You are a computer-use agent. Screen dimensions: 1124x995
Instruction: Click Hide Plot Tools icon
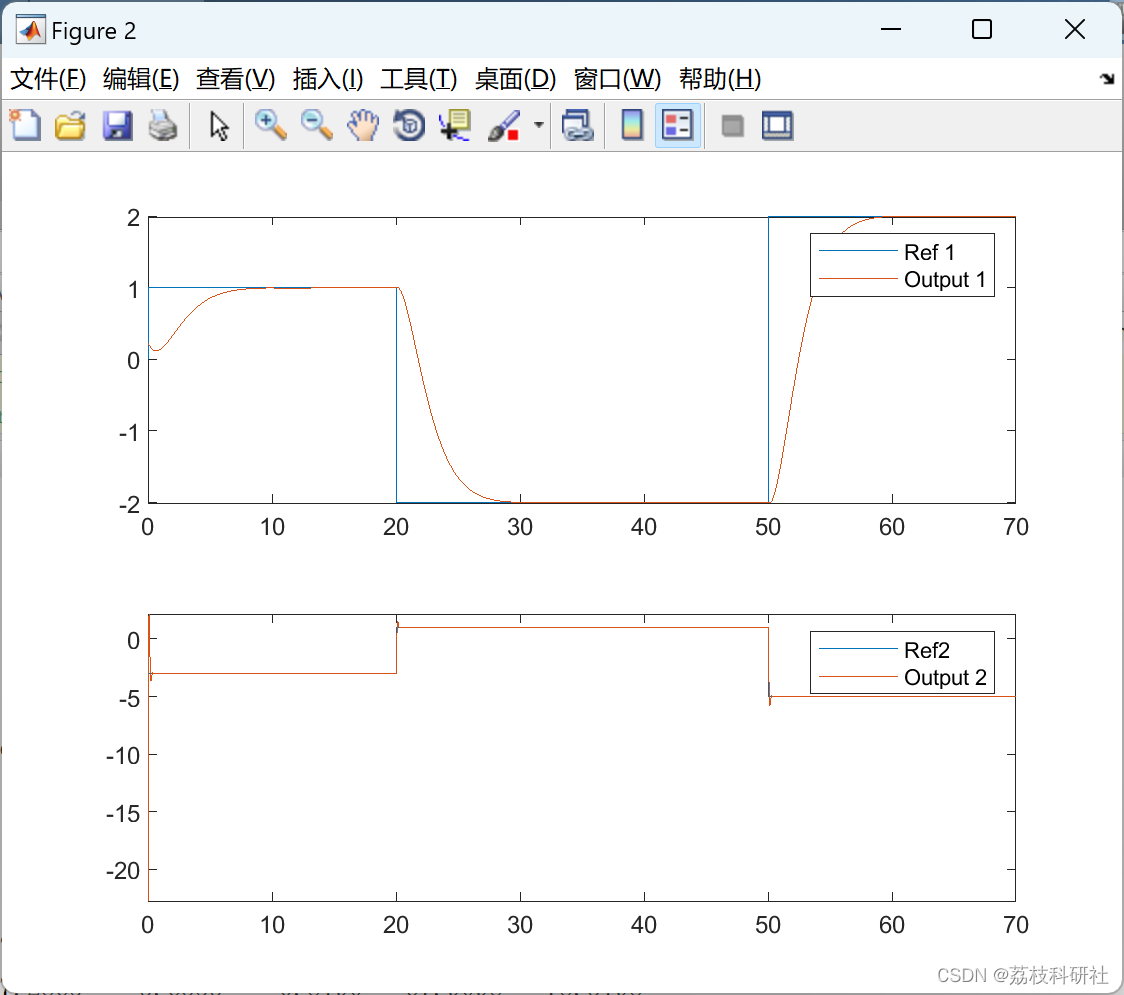click(x=732, y=126)
